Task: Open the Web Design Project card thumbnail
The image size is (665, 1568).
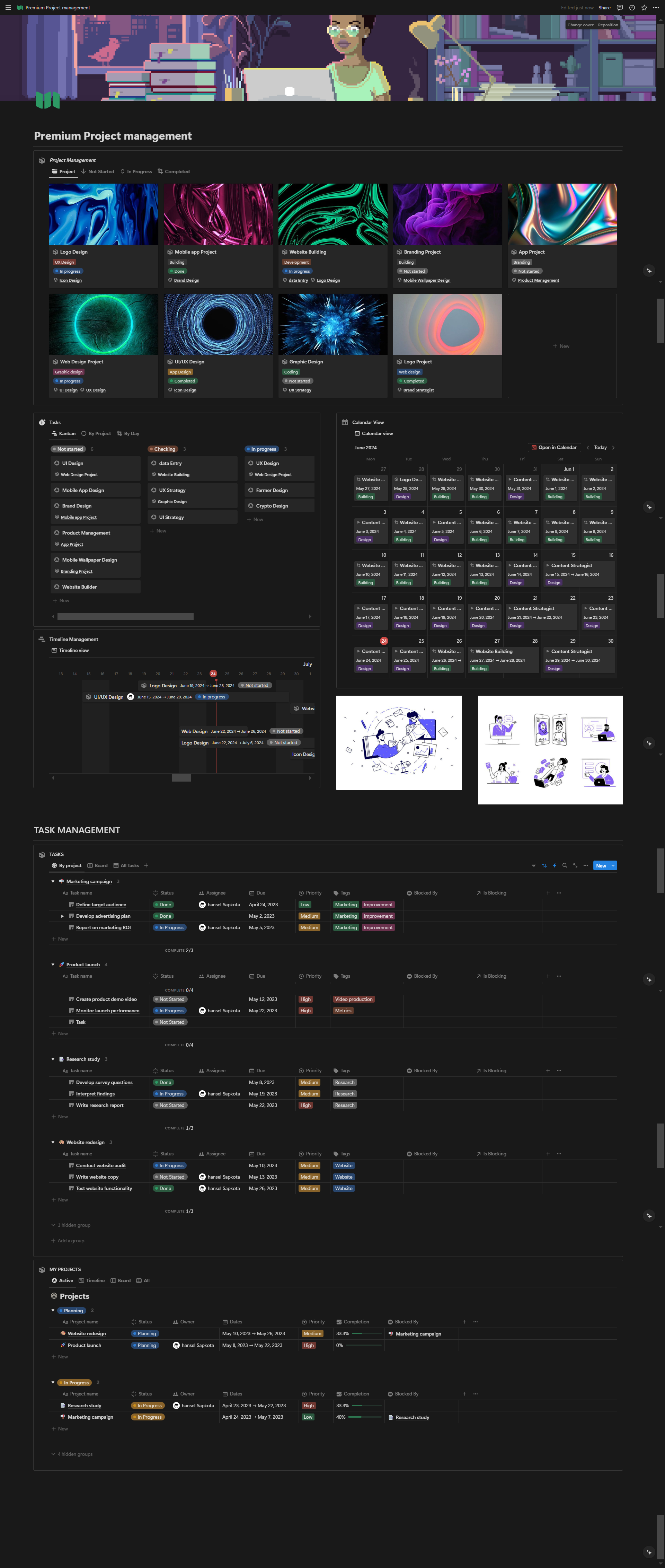Action: click(104, 324)
